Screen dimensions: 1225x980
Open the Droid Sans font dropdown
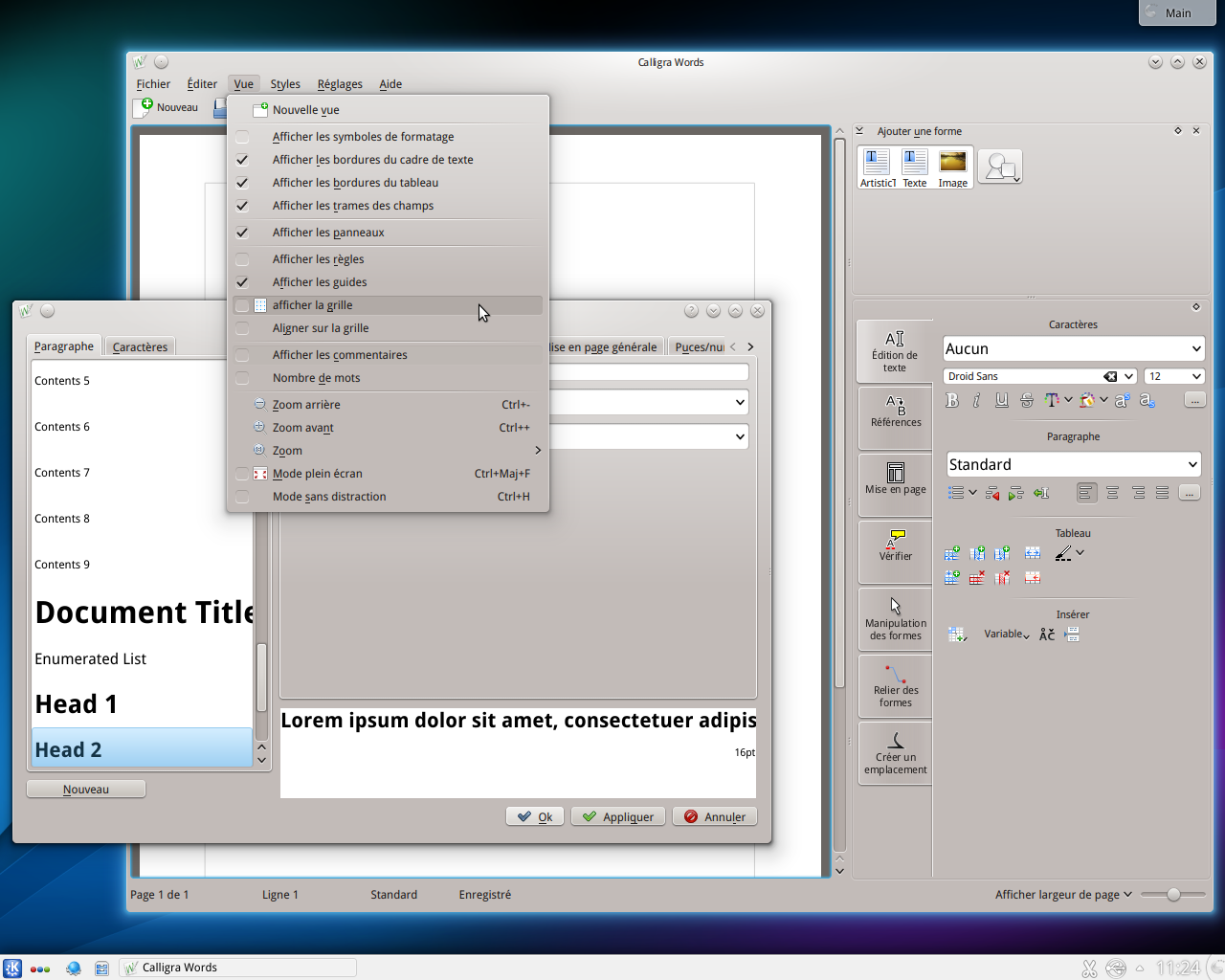(1040, 376)
